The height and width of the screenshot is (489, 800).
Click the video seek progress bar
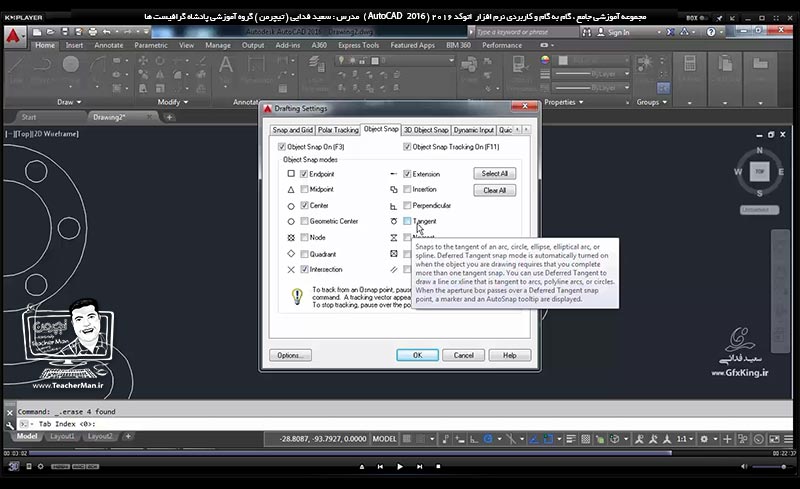pos(401,453)
